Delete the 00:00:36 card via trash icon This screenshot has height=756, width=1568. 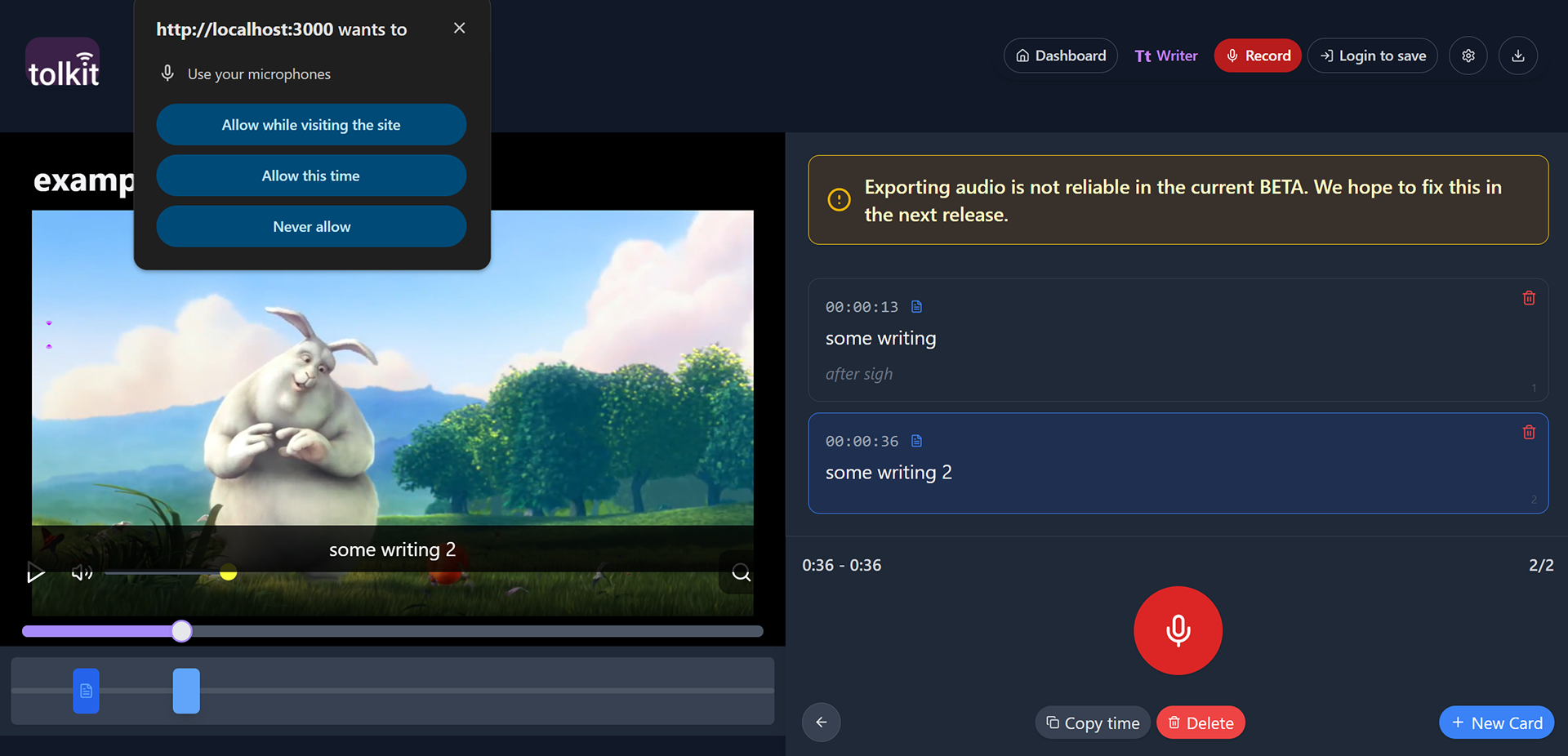(x=1529, y=432)
